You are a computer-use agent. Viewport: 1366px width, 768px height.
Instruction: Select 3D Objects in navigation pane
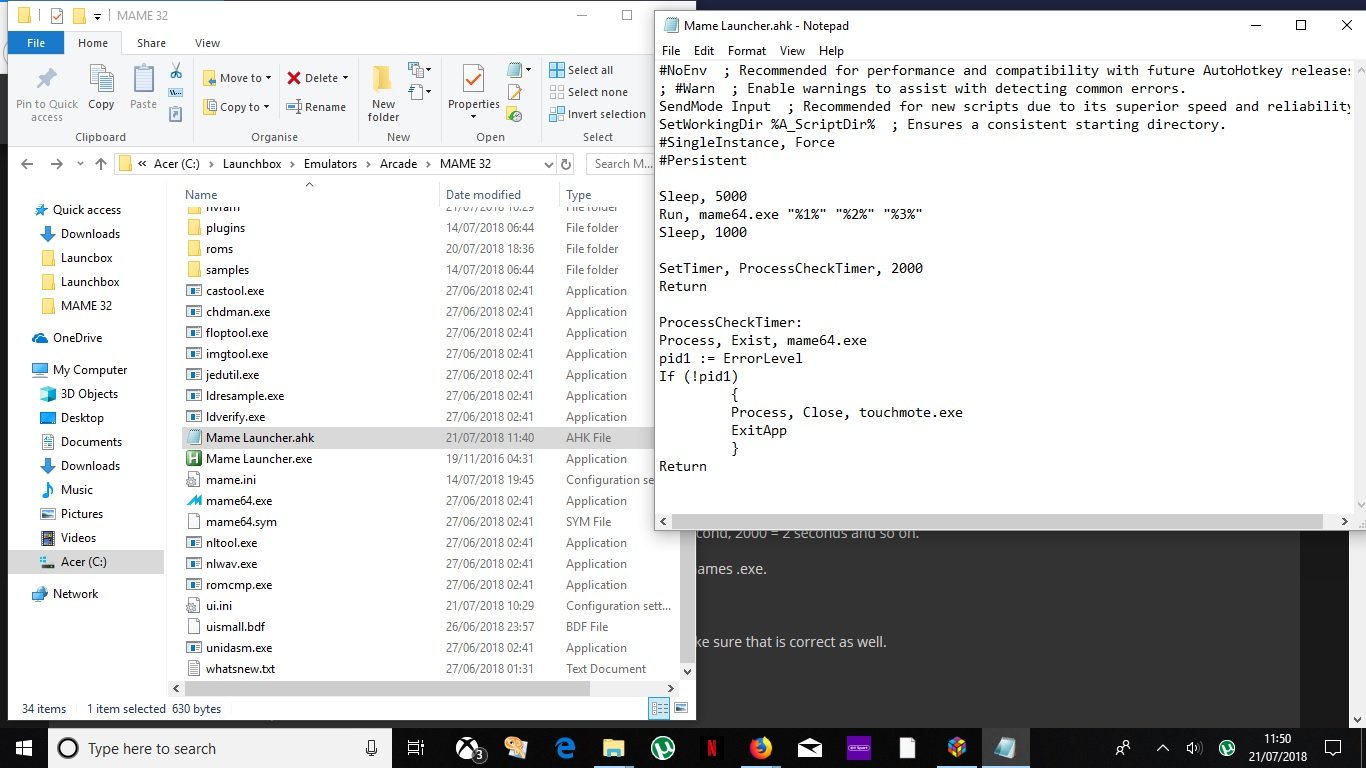(x=89, y=394)
